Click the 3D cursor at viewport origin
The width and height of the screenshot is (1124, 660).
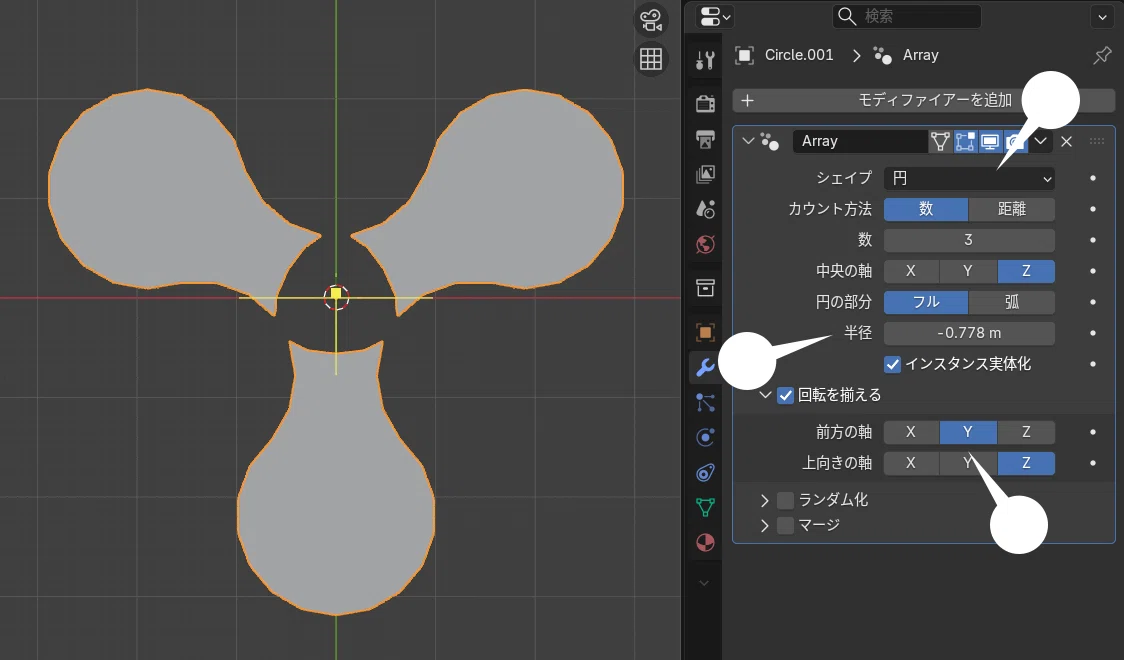[x=336, y=297]
